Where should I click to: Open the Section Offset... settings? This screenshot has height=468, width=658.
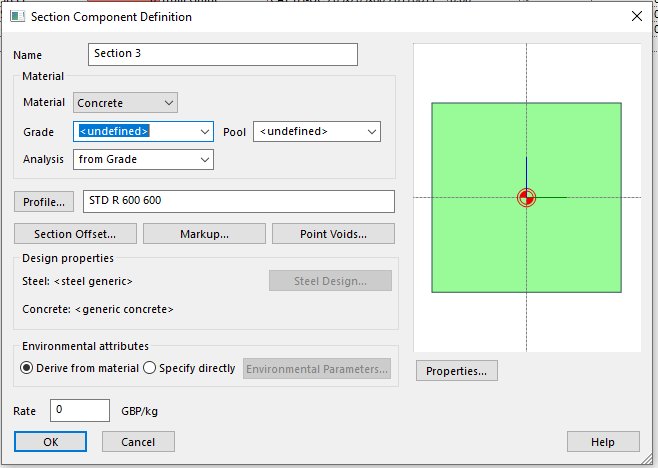75,234
